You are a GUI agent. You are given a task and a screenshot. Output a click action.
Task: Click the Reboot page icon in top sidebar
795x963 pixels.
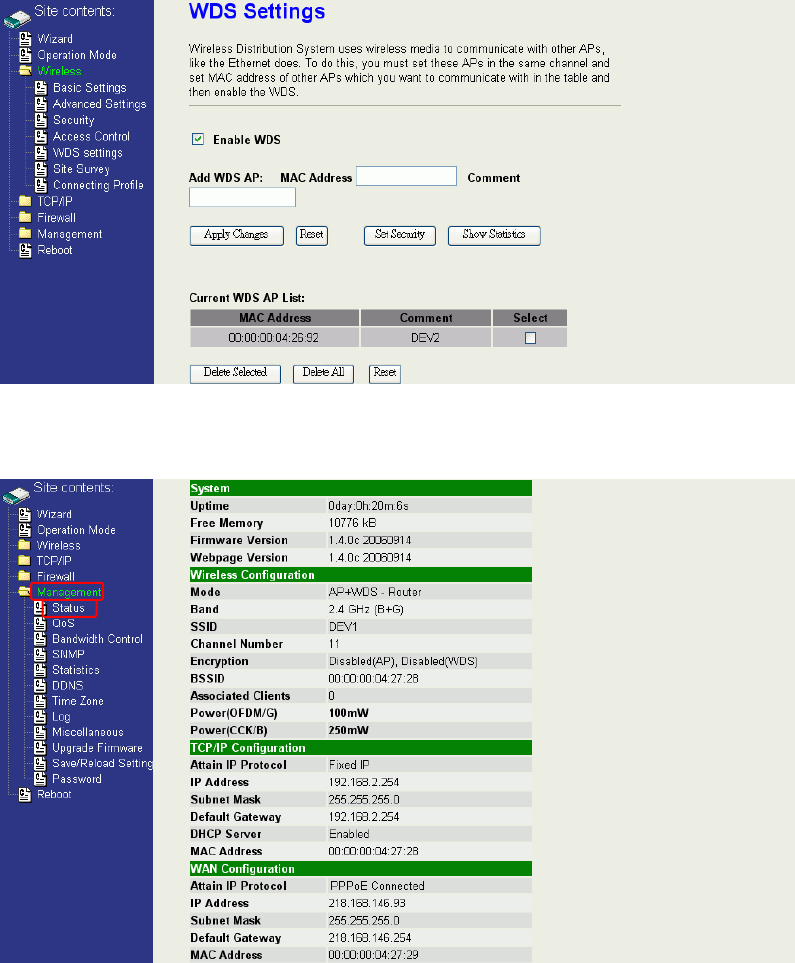[25, 250]
